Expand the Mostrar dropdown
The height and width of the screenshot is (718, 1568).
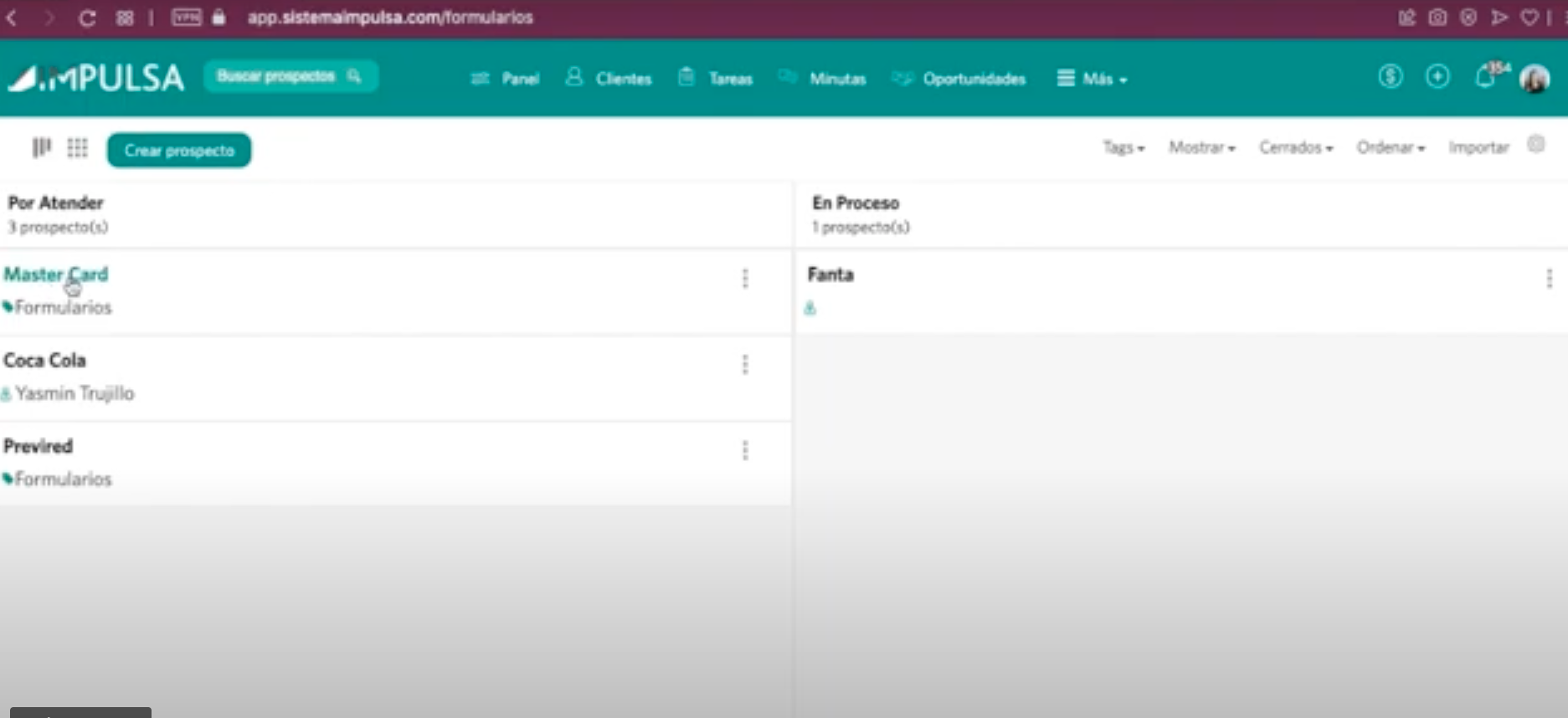[x=1201, y=148]
